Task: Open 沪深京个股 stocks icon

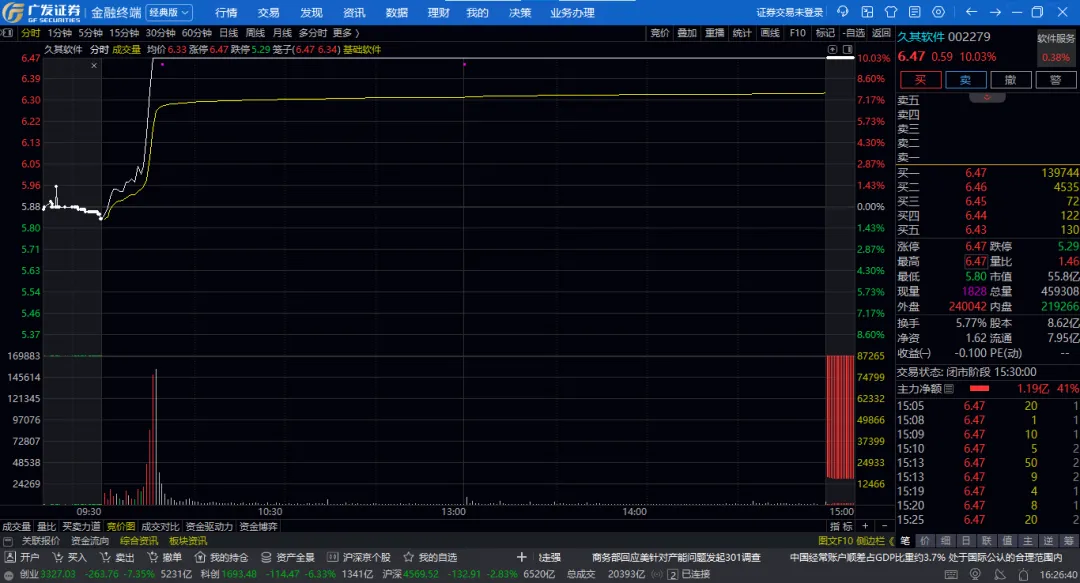Action: (x=333, y=557)
